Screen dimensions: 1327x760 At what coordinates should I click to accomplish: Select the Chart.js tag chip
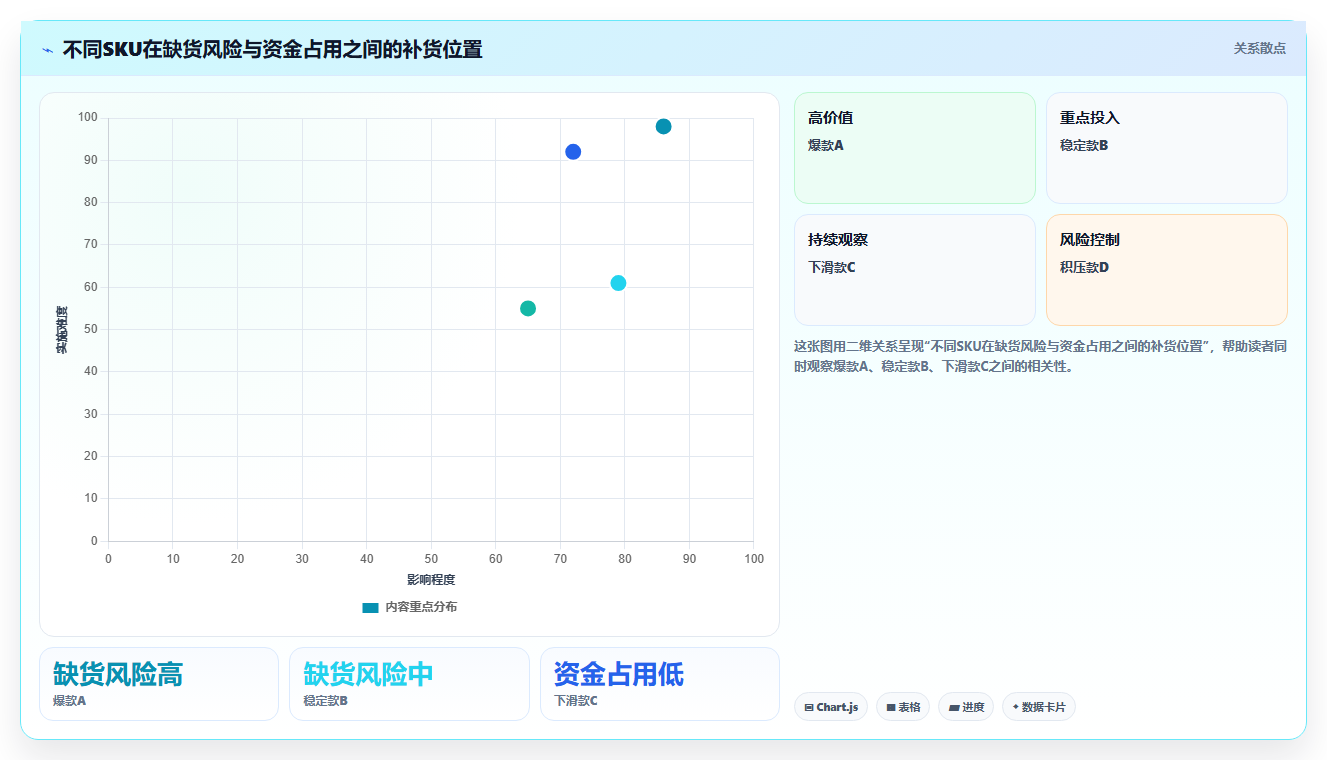click(831, 707)
